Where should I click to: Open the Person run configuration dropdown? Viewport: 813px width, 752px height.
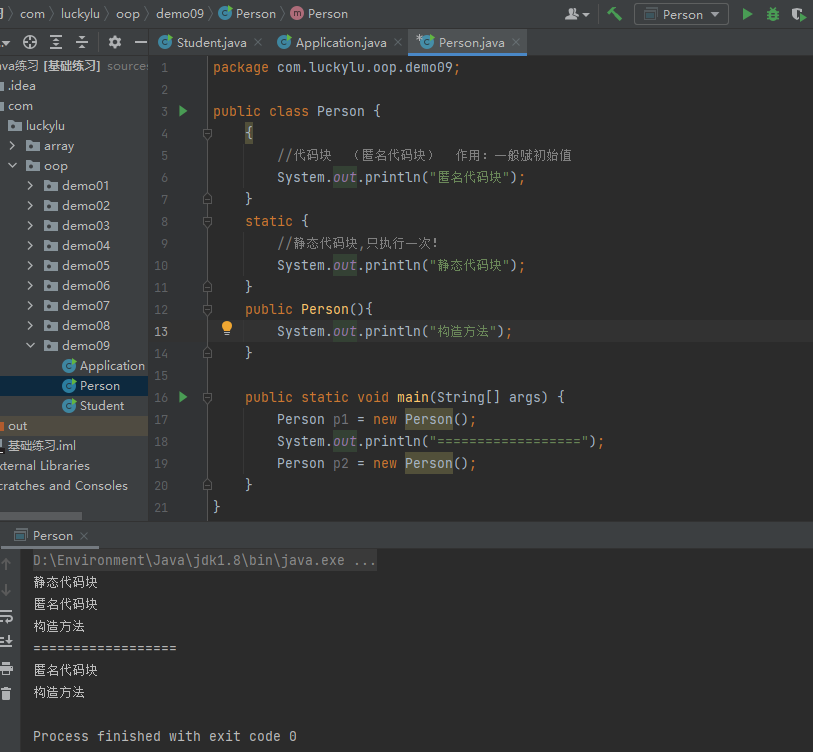coord(682,14)
